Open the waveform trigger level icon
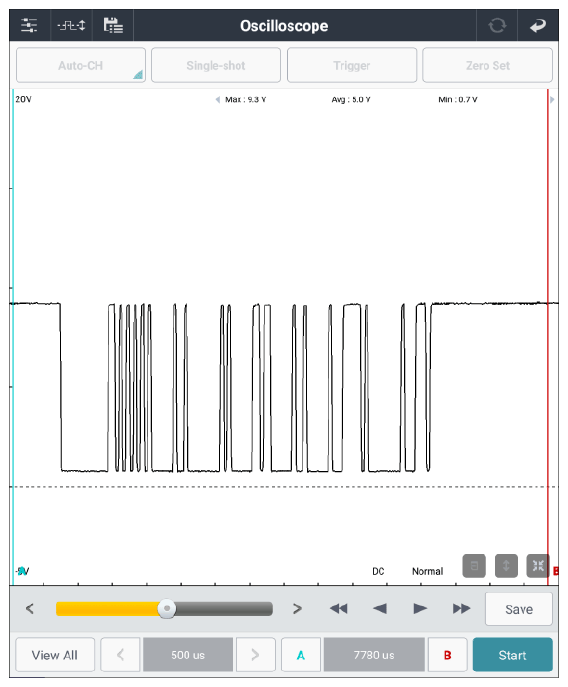Viewport: 568px width, 687px height. (x=71, y=25)
